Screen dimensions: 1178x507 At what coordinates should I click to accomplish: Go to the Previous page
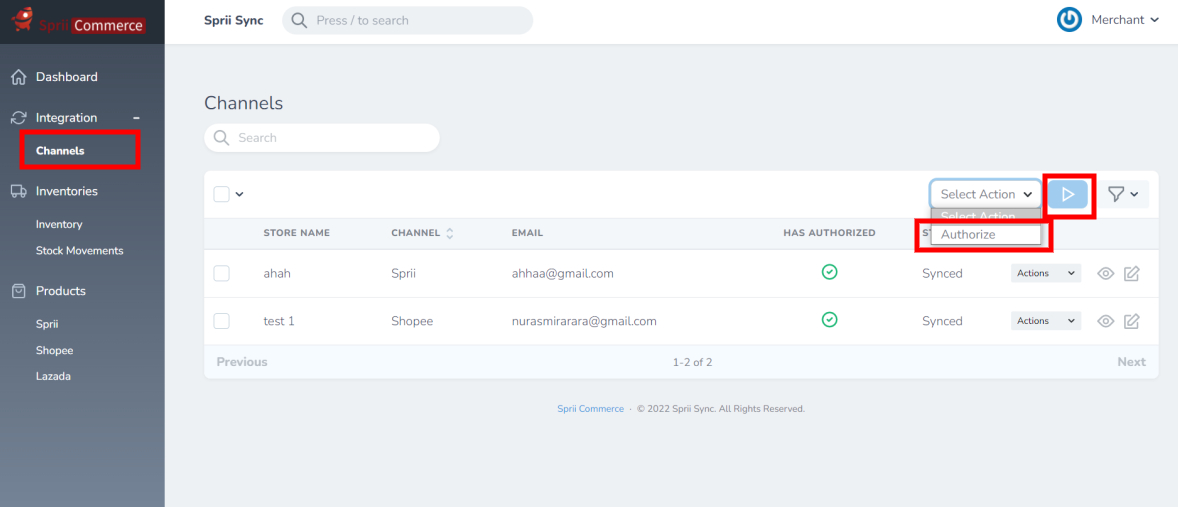(x=242, y=362)
